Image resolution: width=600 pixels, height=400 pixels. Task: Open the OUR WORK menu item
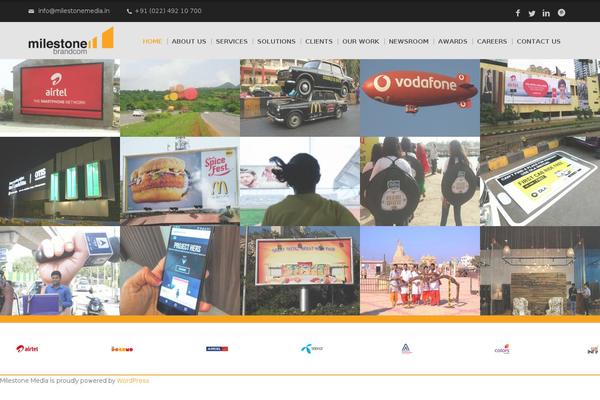(x=360, y=41)
